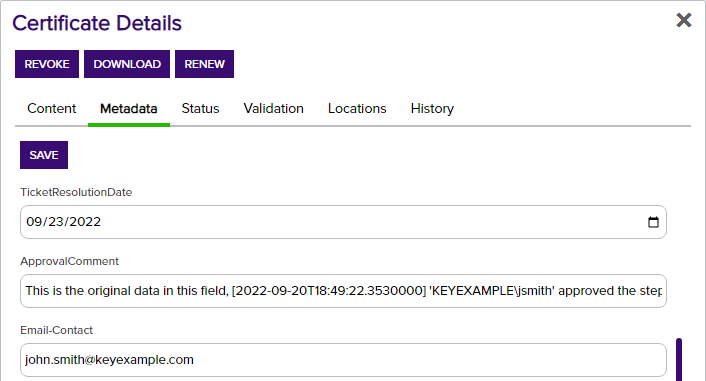706x381 pixels.
Task: View the Locations tab
Action: click(357, 109)
